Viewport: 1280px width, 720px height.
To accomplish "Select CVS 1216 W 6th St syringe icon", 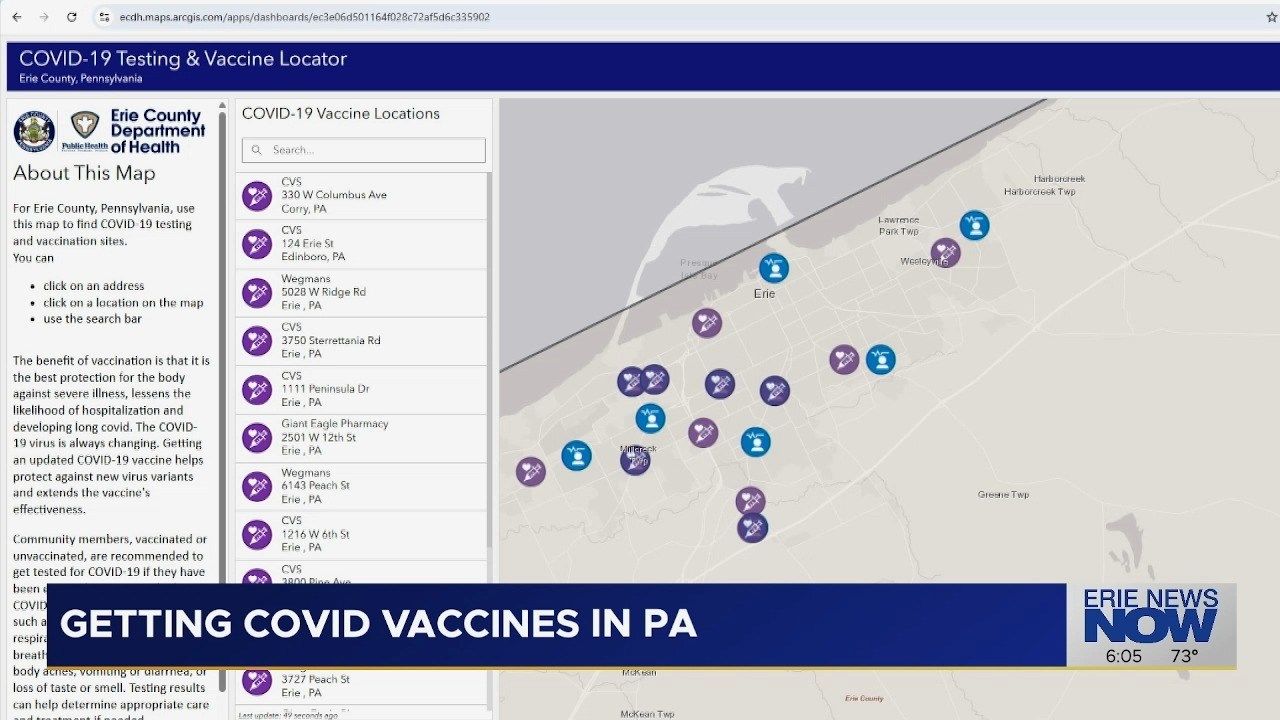I will coord(257,535).
